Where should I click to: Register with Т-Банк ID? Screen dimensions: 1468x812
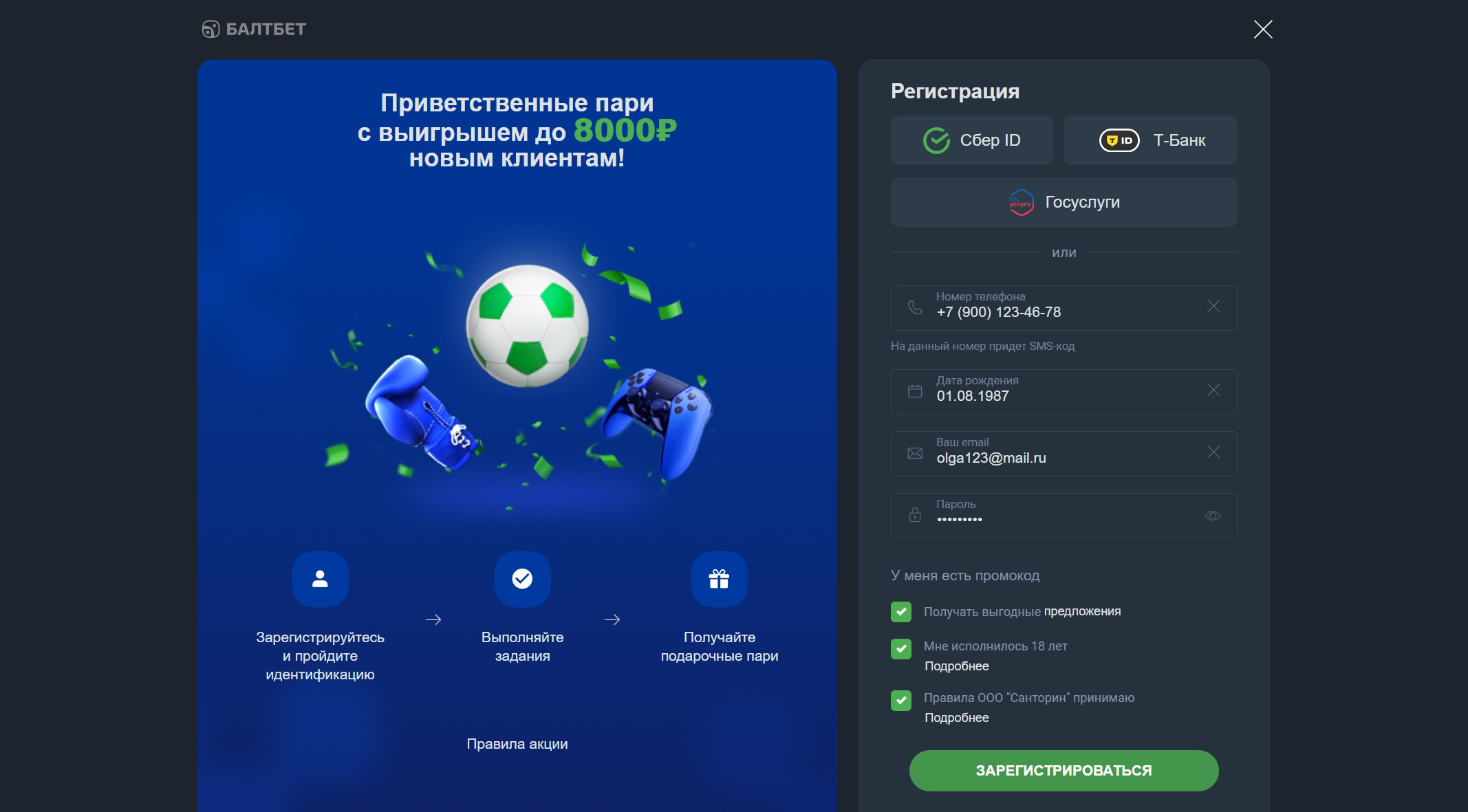click(1150, 140)
